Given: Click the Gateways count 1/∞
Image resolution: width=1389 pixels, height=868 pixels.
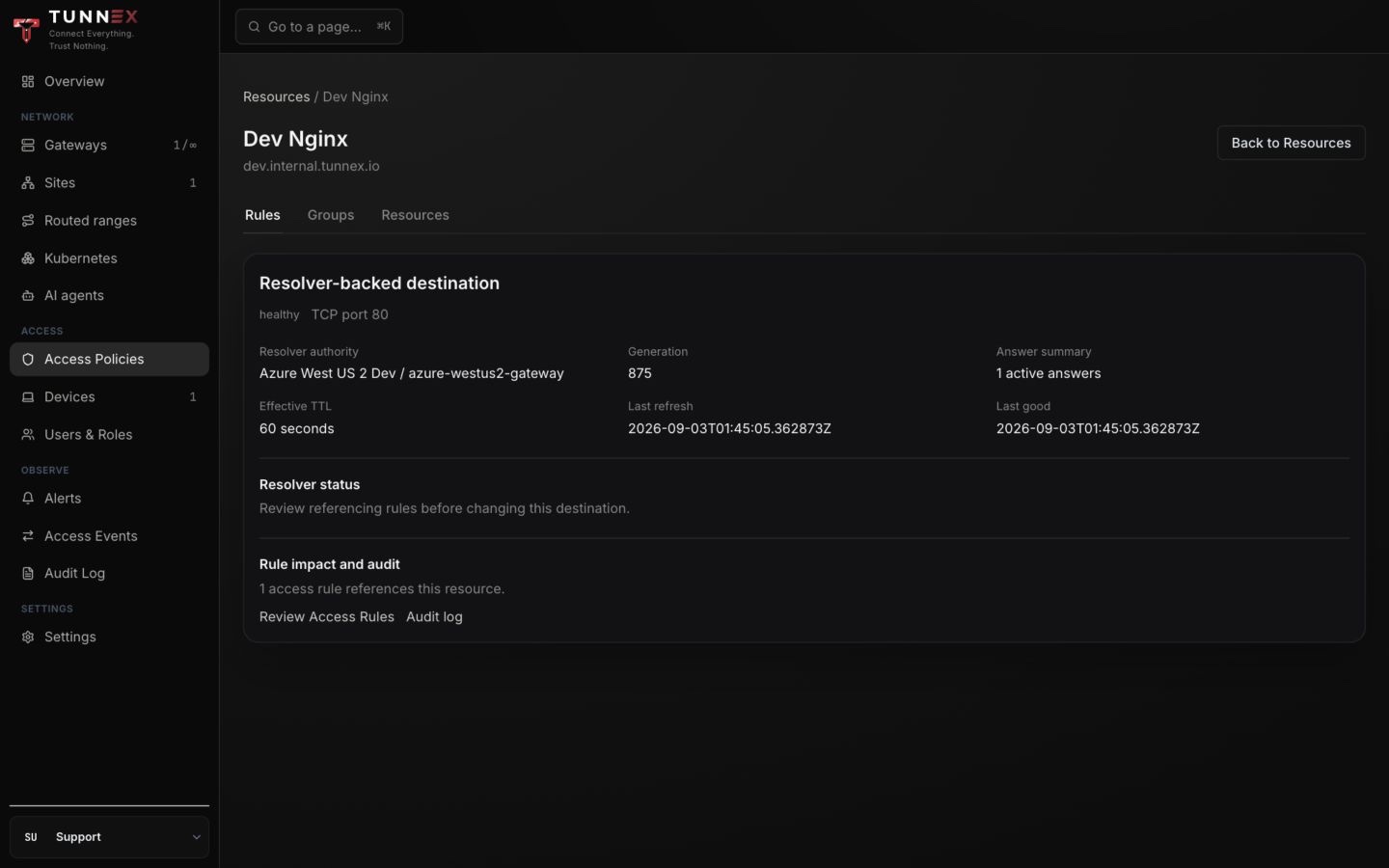Looking at the screenshot, I should point(185,146).
